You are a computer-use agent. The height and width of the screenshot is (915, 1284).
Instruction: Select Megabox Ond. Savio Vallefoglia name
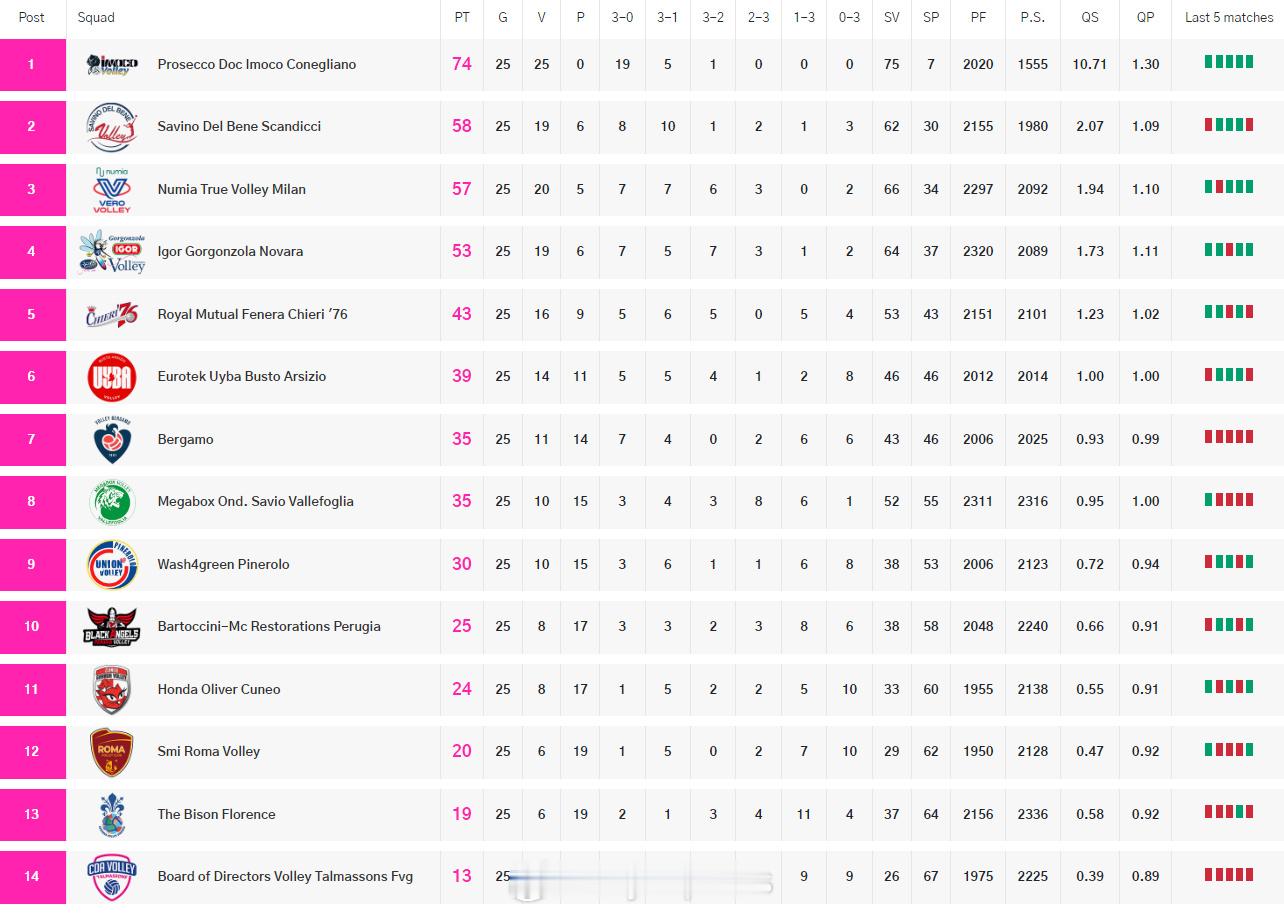tap(255, 501)
